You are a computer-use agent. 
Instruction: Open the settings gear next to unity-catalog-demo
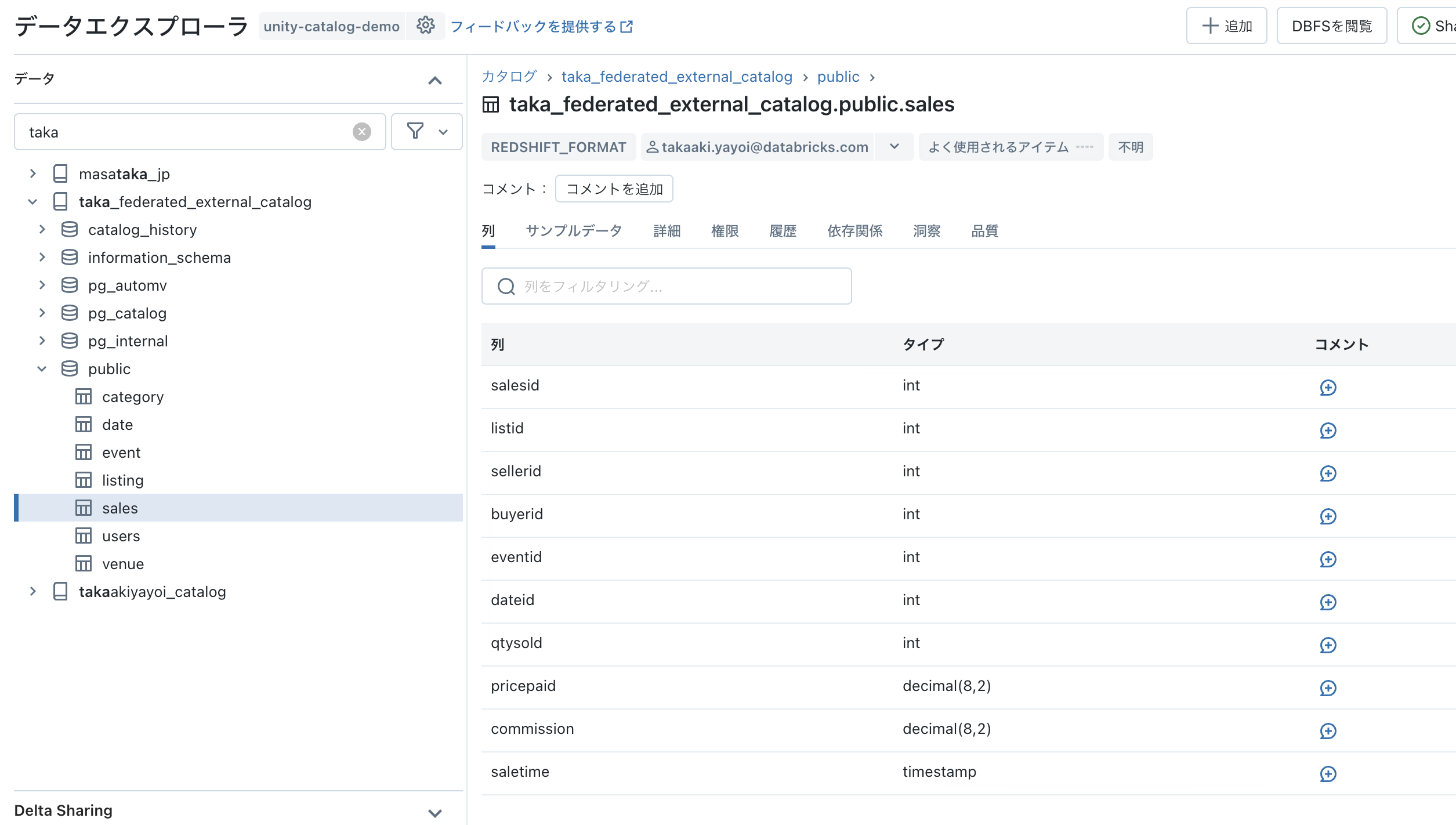(x=426, y=26)
